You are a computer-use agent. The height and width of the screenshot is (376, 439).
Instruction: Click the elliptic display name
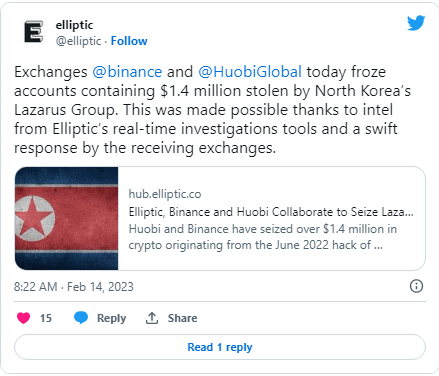(74, 25)
